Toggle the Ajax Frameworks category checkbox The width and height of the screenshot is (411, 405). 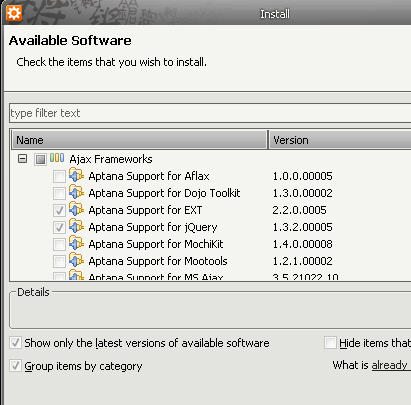40,159
